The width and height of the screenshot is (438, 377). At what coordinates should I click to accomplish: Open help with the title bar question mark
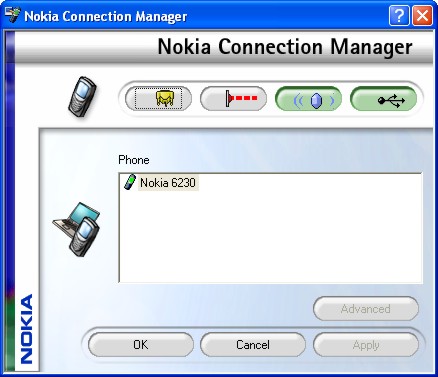(399, 15)
